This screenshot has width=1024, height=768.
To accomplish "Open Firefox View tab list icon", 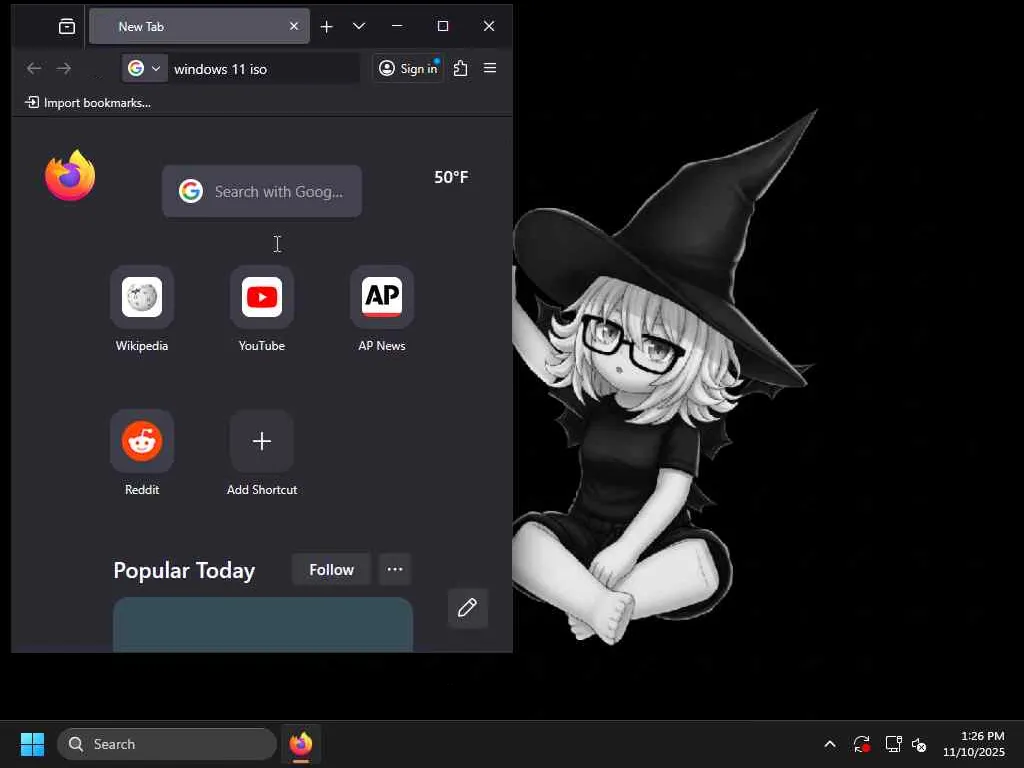I will [x=67, y=27].
